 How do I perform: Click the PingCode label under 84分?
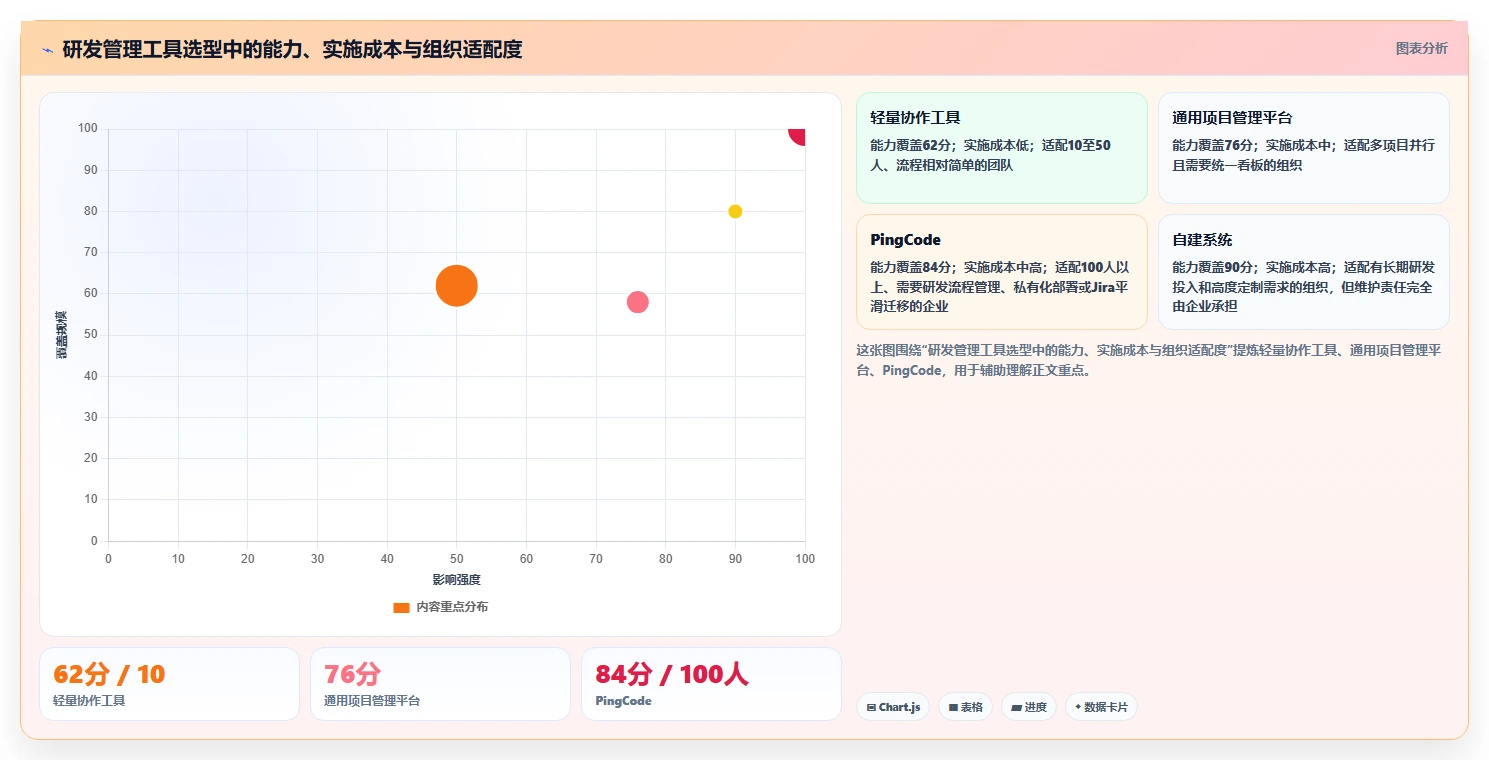point(623,701)
